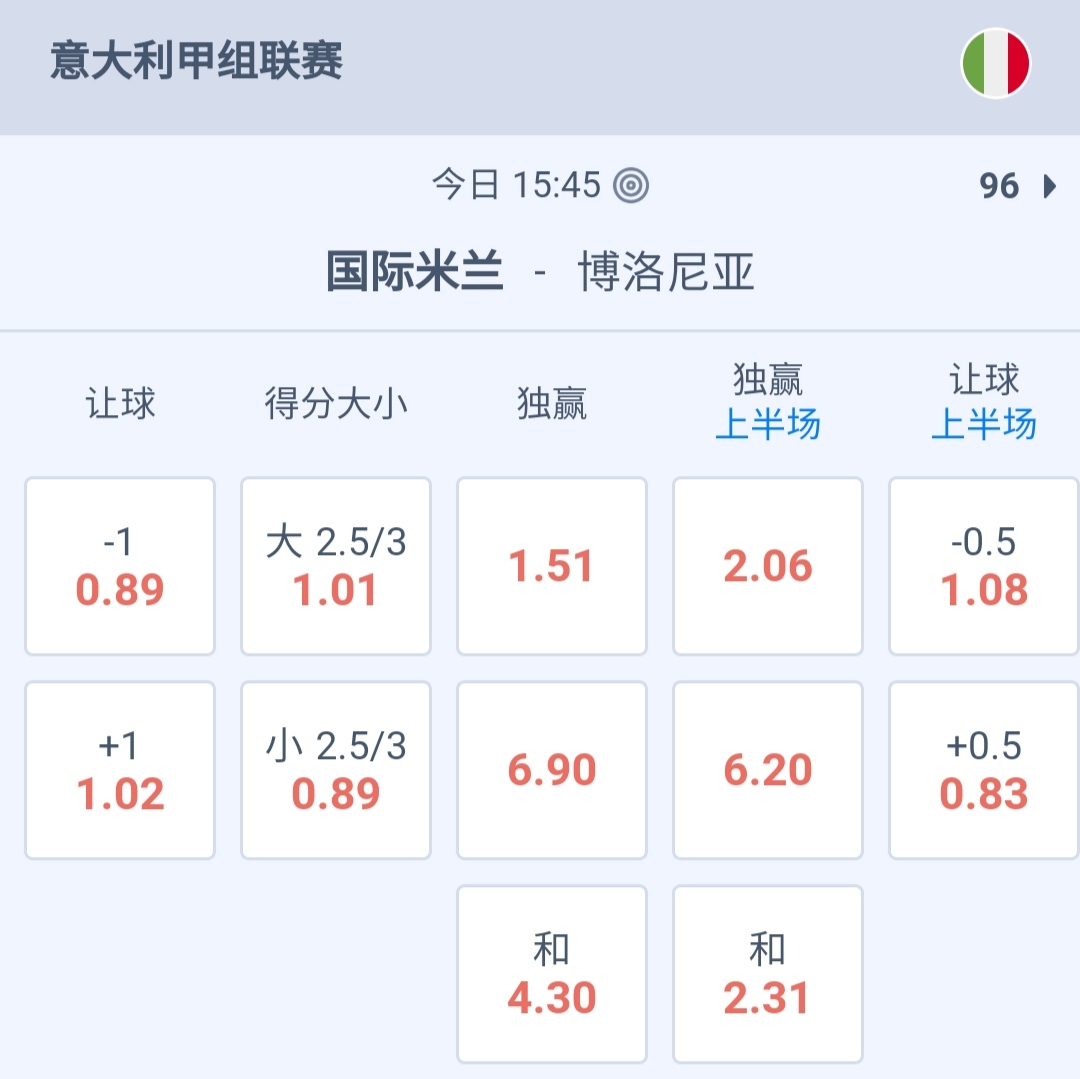Click the Italy flag icon

pyautogui.click(x=995, y=63)
